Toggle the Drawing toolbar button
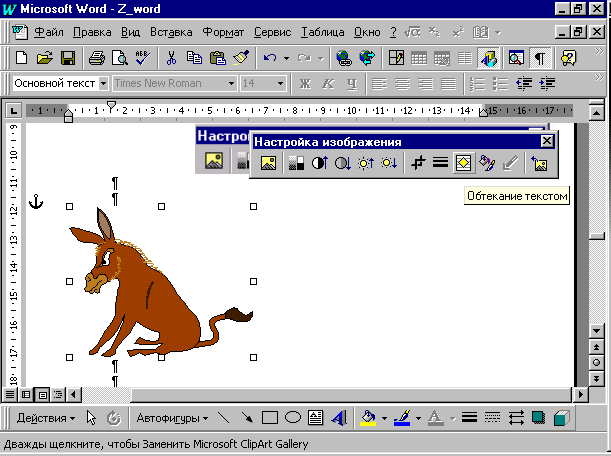 point(489,58)
